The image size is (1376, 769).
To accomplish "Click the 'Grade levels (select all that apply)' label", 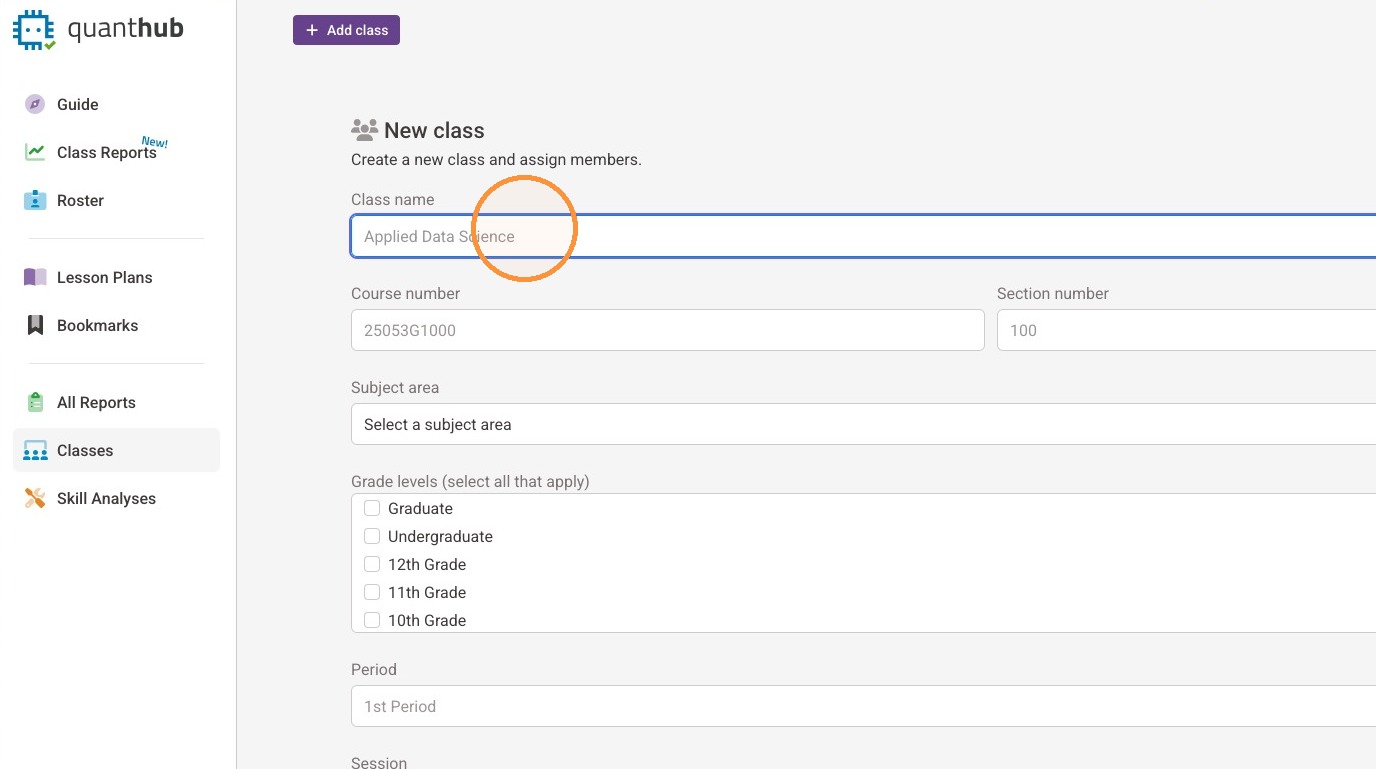I will (x=470, y=481).
